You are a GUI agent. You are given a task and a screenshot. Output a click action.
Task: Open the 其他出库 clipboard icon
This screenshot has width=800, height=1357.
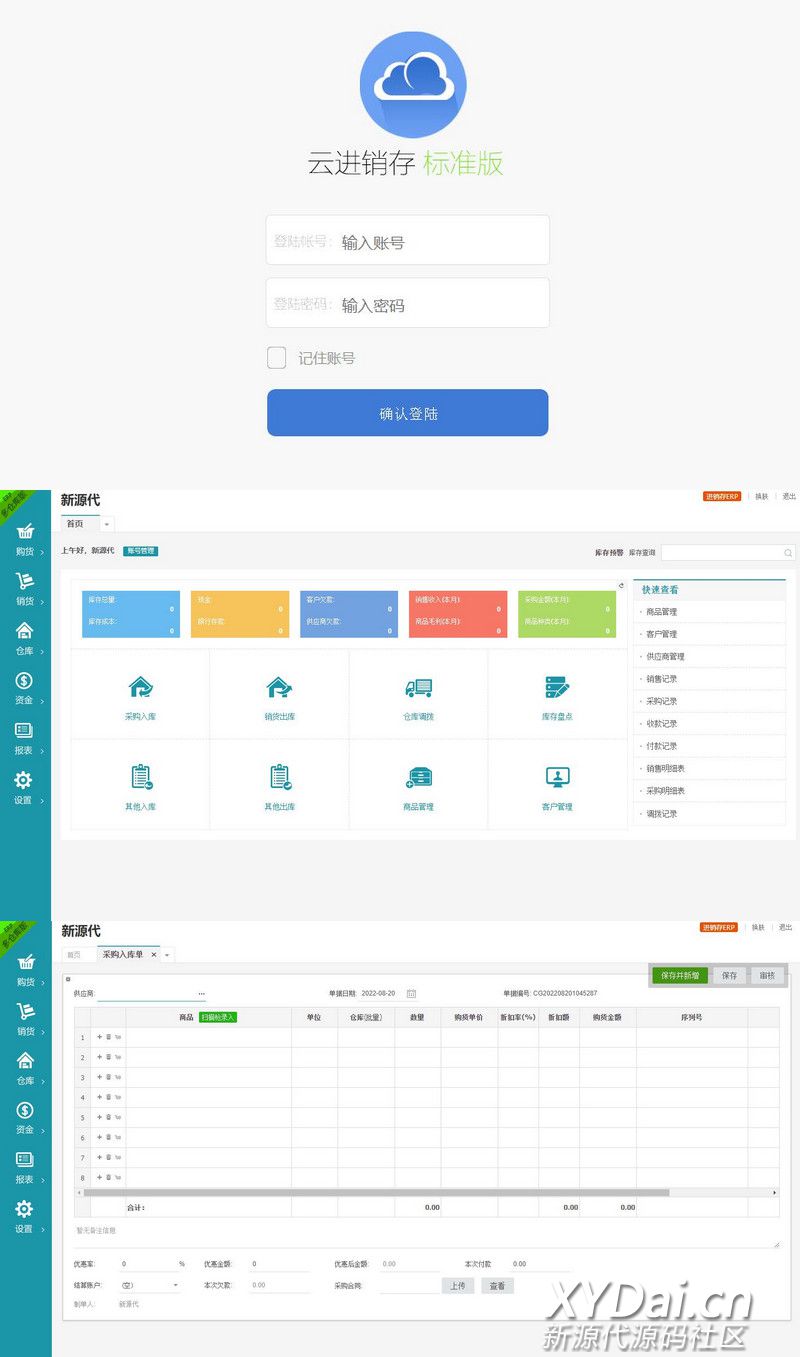279,777
